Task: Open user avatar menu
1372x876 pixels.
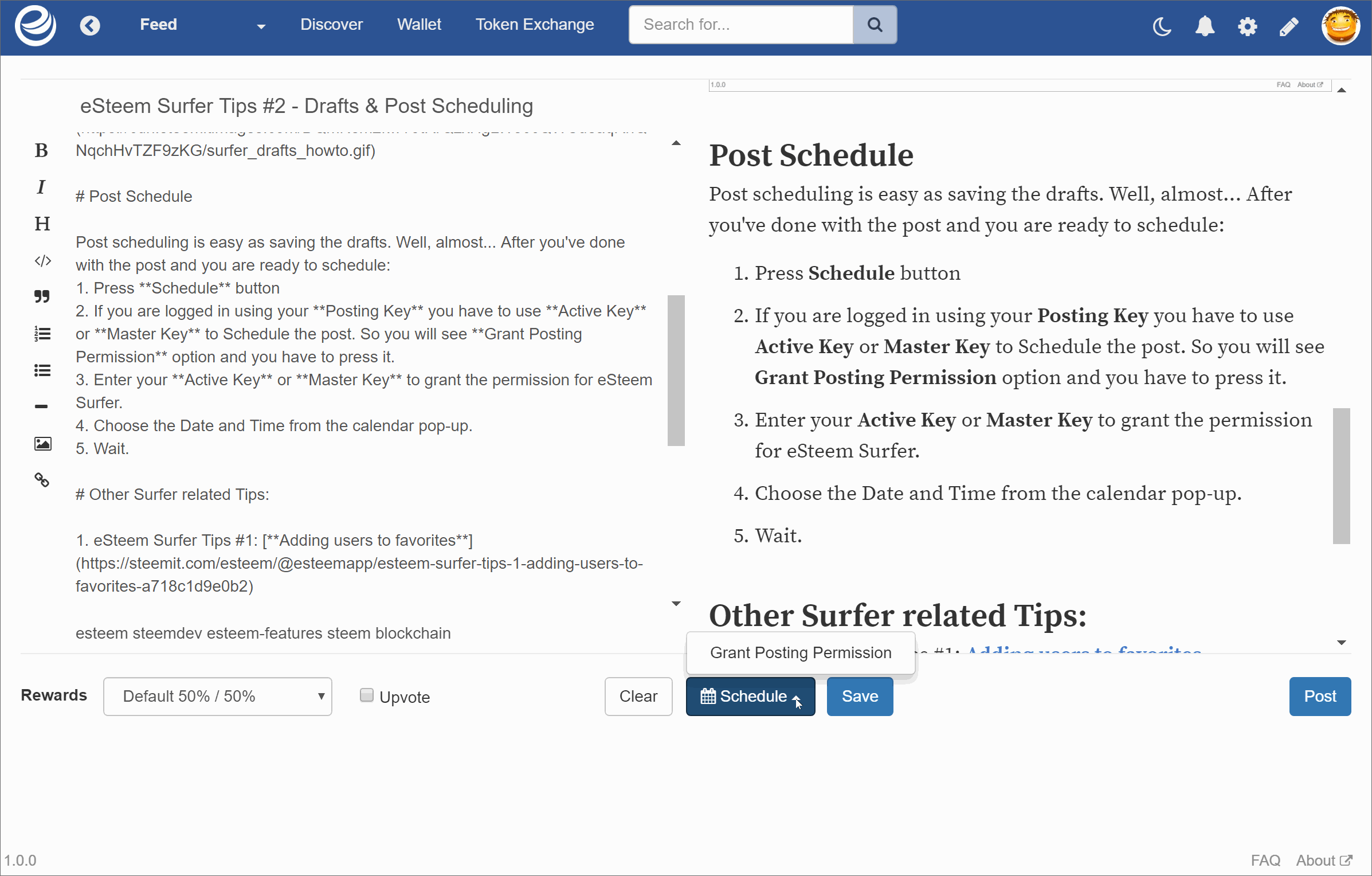Action: pyautogui.click(x=1341, y=25)
